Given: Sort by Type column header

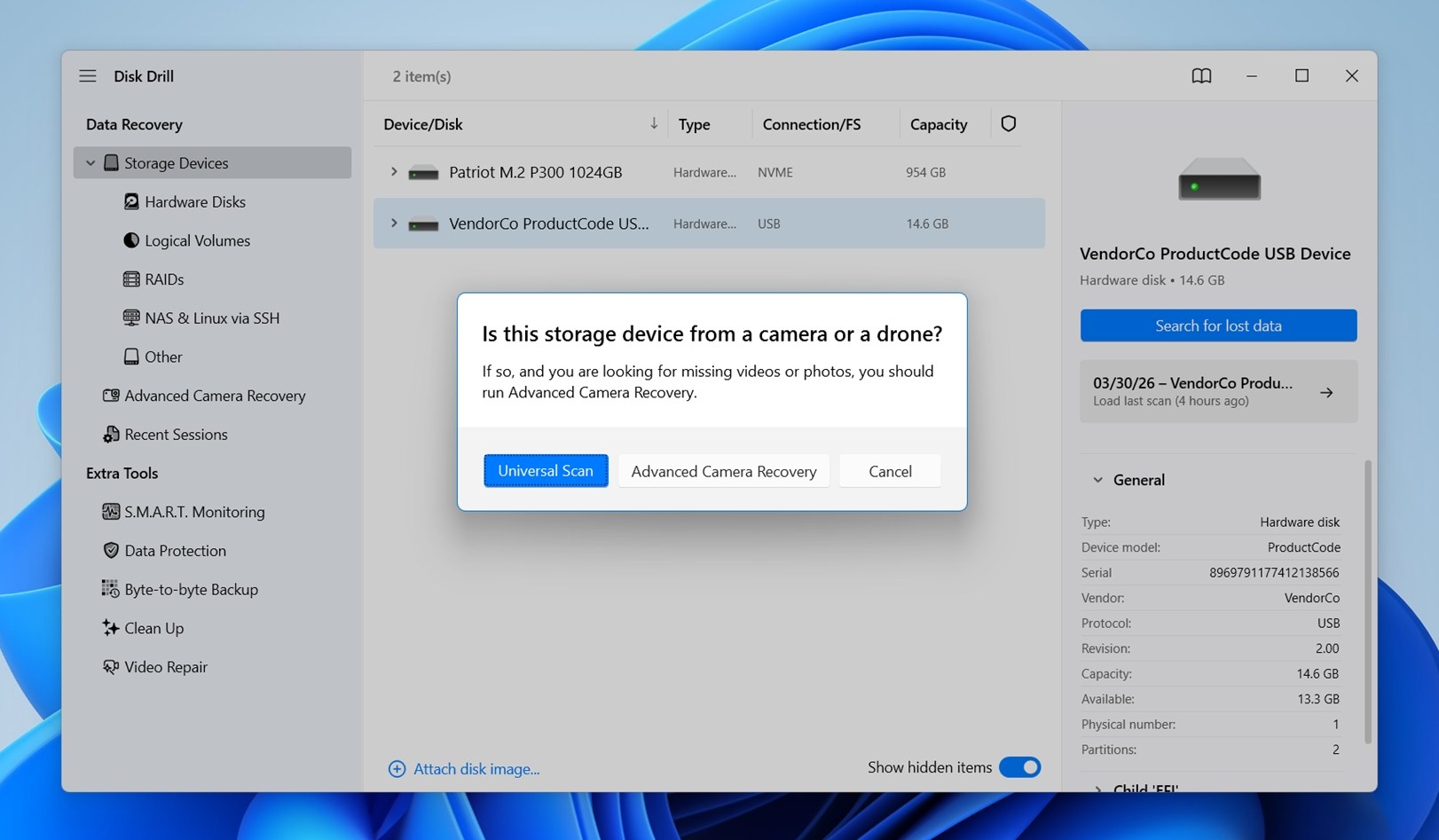Looking at the screenshot, I should click(694, 124).
